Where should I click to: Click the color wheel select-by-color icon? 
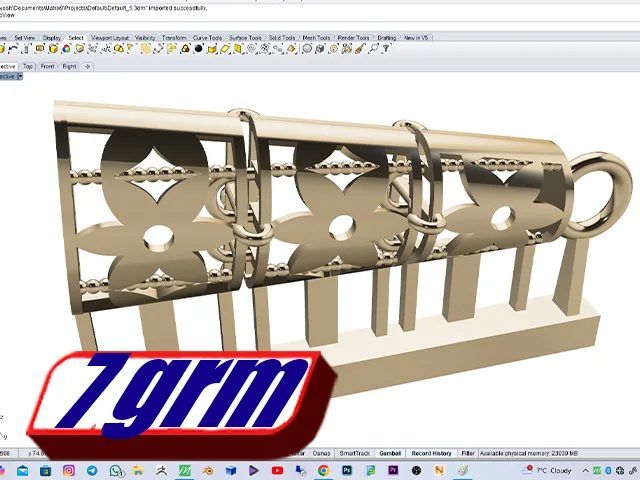pos(66,49)
